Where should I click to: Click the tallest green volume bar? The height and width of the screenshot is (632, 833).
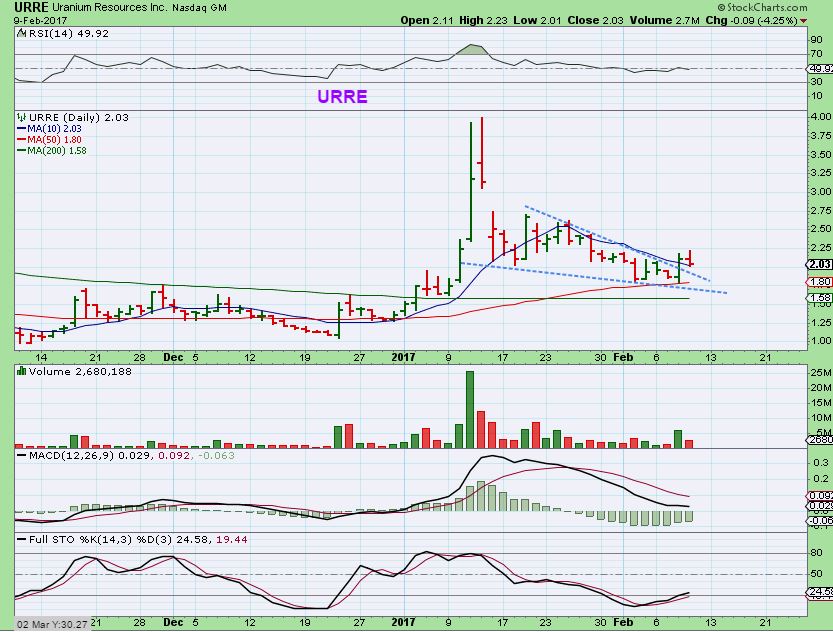pos(470,409)
